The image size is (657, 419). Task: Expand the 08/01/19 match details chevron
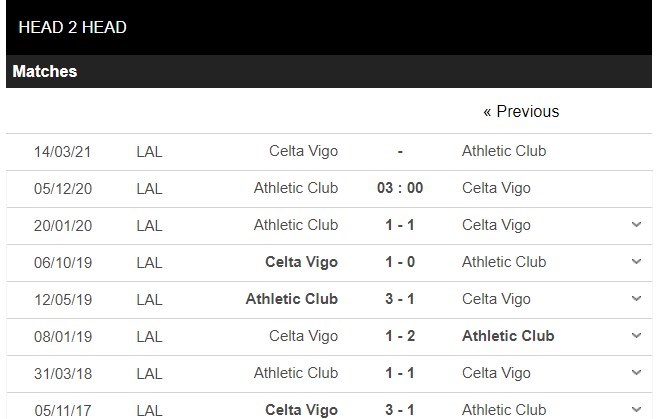coord(637,336)
